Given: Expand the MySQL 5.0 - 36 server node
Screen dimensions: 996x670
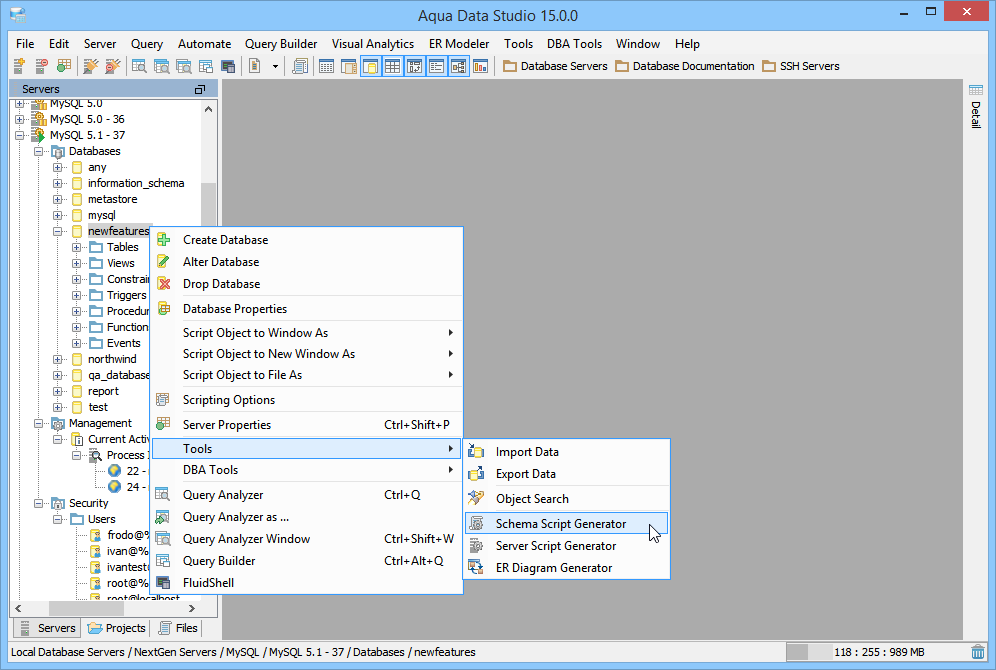Looking at the screenshot, I should [20, 119].
